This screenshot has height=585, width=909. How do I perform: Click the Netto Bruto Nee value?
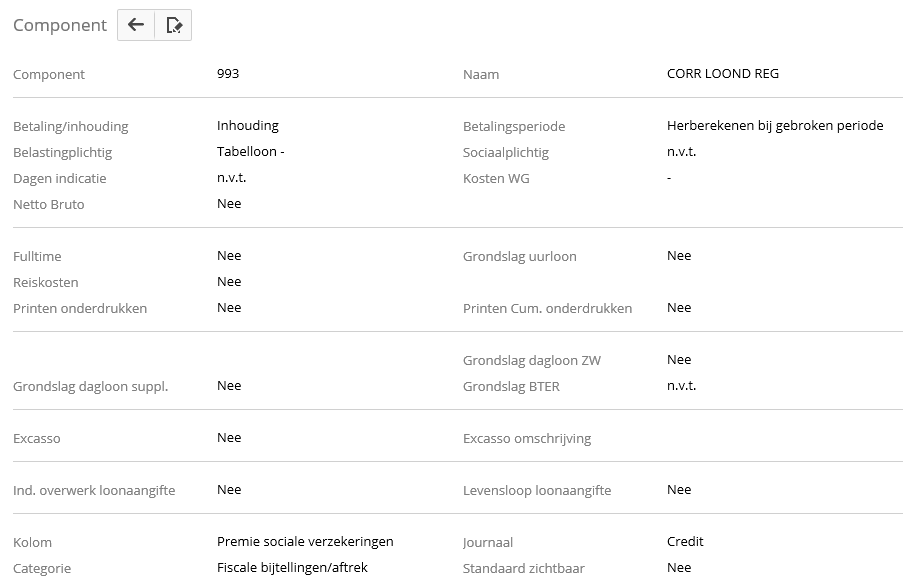tap(229, 204)
